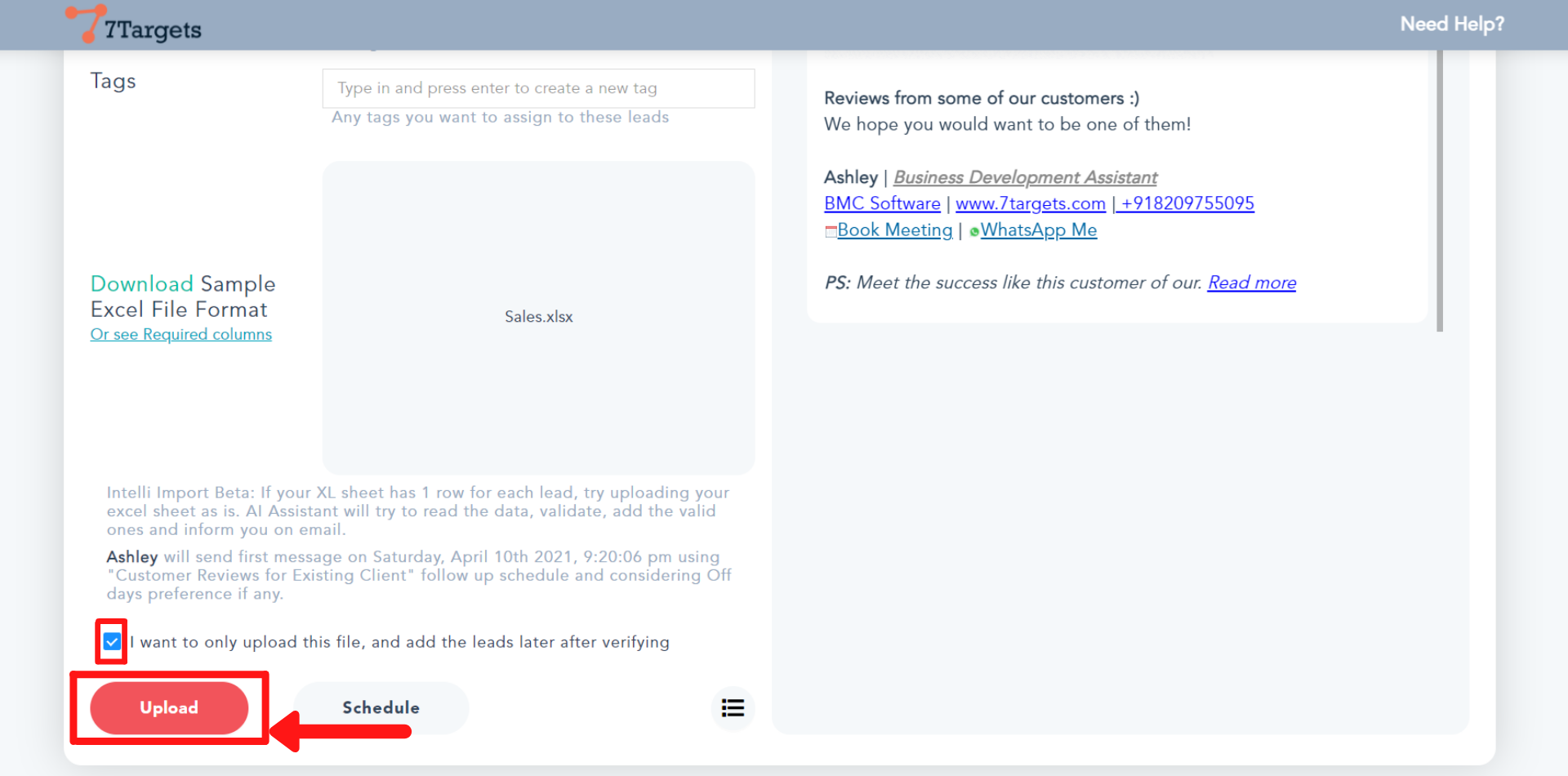Click the red Upload button
The width and height of the screenshot is (1568, 776).
169,707
